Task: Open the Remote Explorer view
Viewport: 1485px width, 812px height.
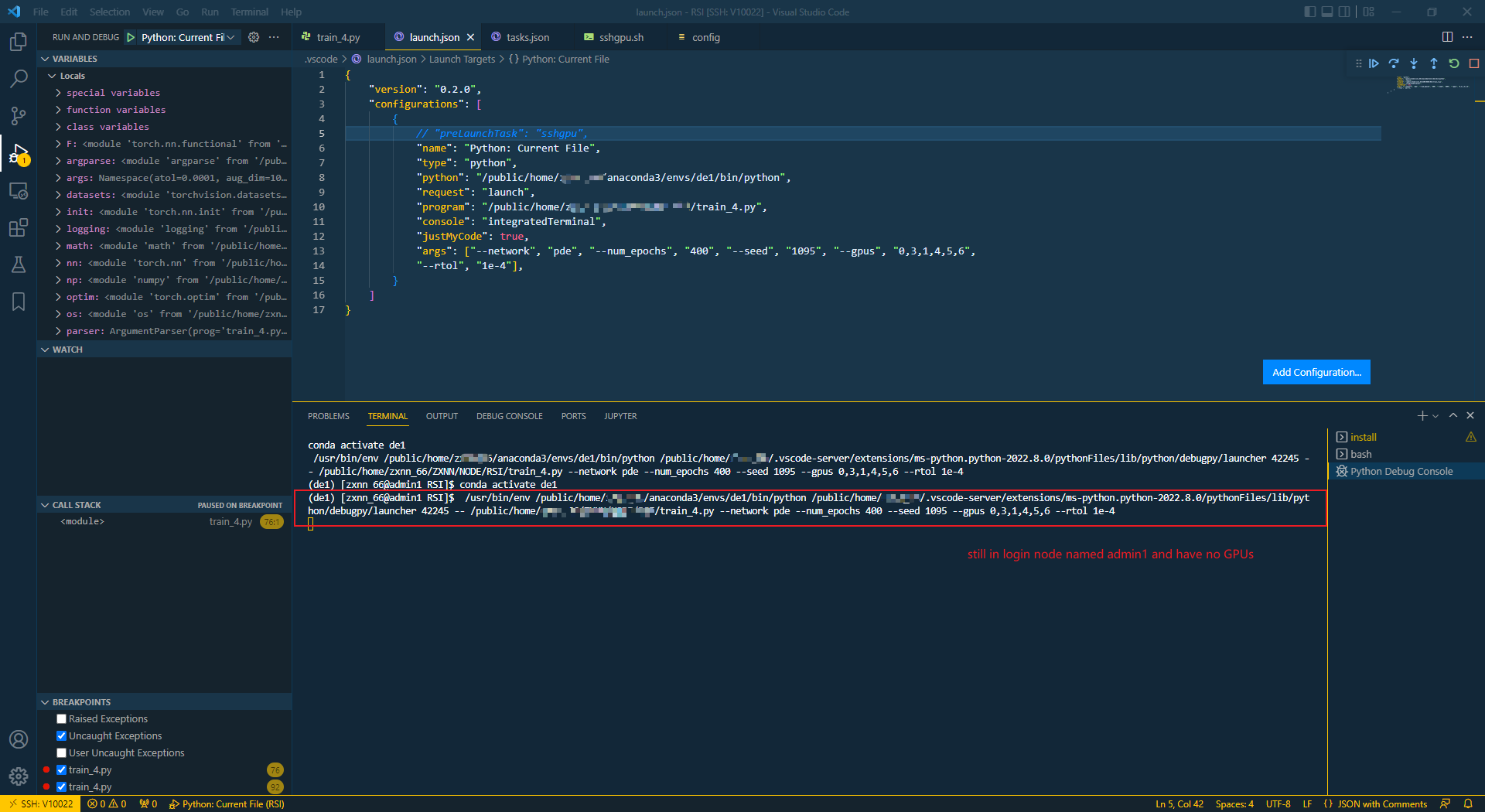Action: pyautogui.click(x=19, y=190)
